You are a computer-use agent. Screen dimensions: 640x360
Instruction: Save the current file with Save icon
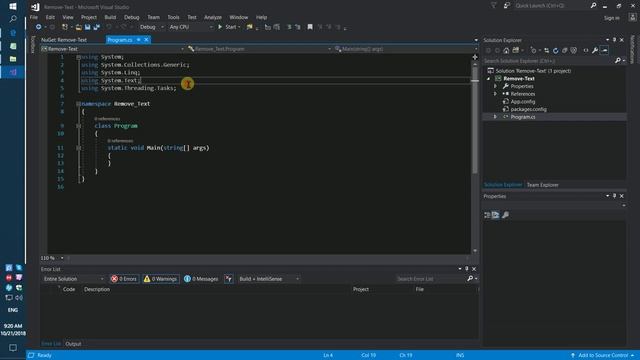point(87,27)
